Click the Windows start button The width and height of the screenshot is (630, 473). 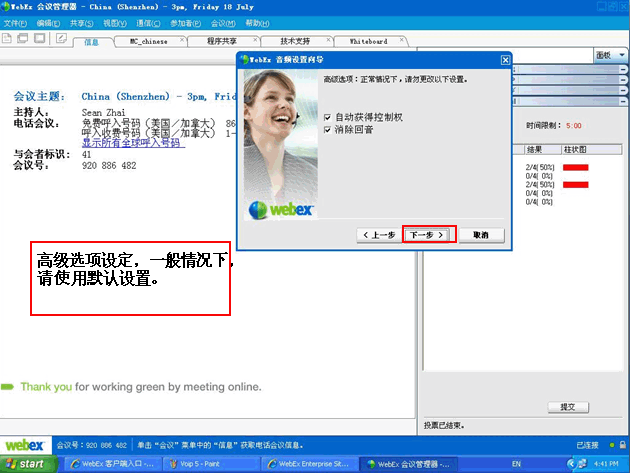[27, 464]
